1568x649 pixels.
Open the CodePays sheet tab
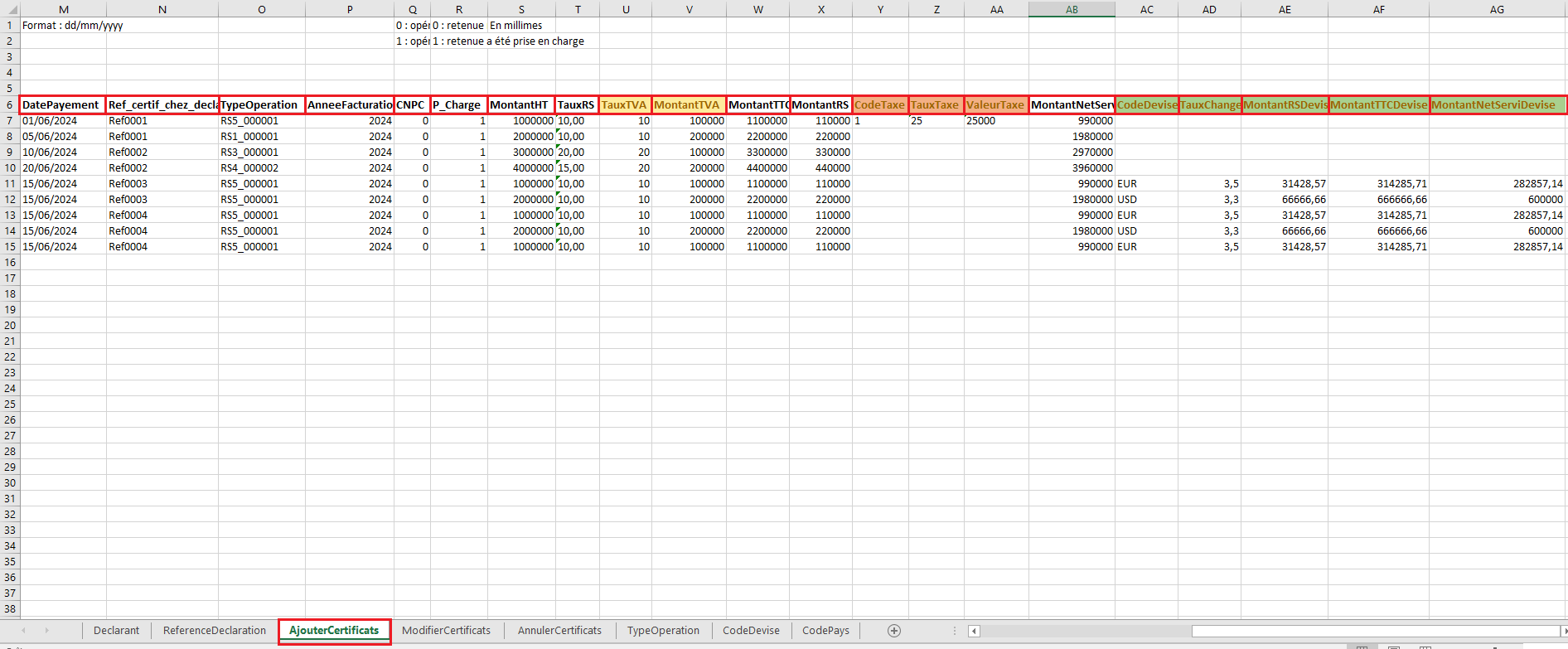click(x=825, y=631)
